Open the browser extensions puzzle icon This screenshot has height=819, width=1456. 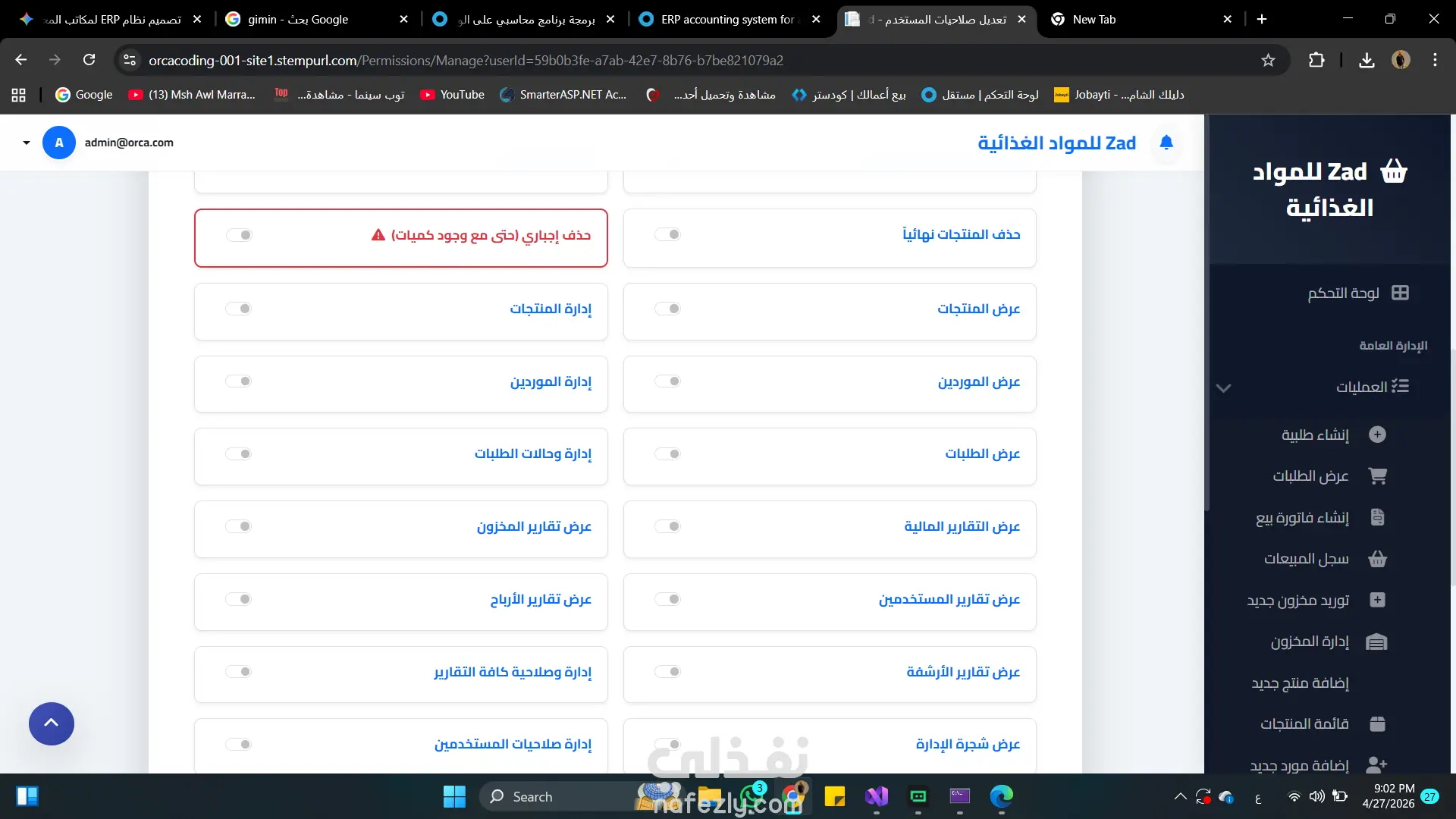pyautogui.click(x=1316, y=60)
